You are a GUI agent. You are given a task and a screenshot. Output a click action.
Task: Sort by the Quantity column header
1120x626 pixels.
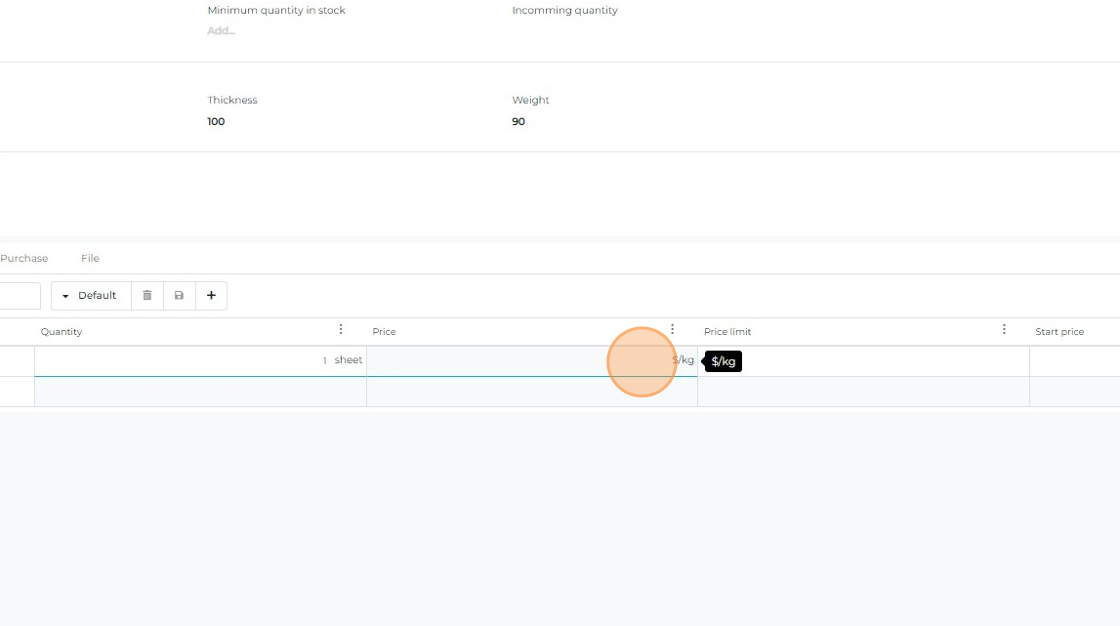(62, 332)
